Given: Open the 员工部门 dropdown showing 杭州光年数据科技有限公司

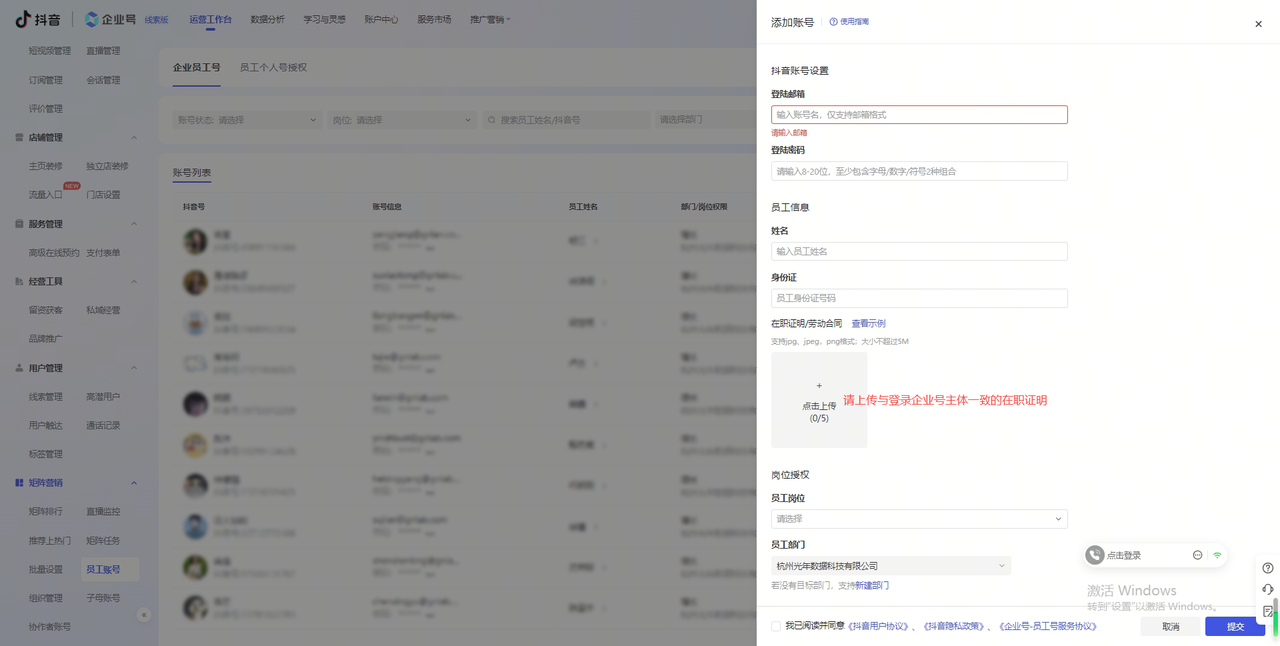Looking at the screenshot, I should [x=890, y=566].
